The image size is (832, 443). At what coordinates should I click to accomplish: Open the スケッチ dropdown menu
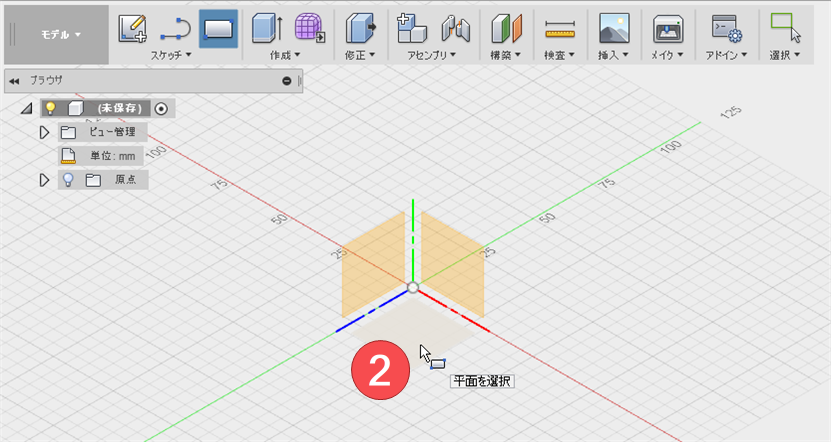171,55
